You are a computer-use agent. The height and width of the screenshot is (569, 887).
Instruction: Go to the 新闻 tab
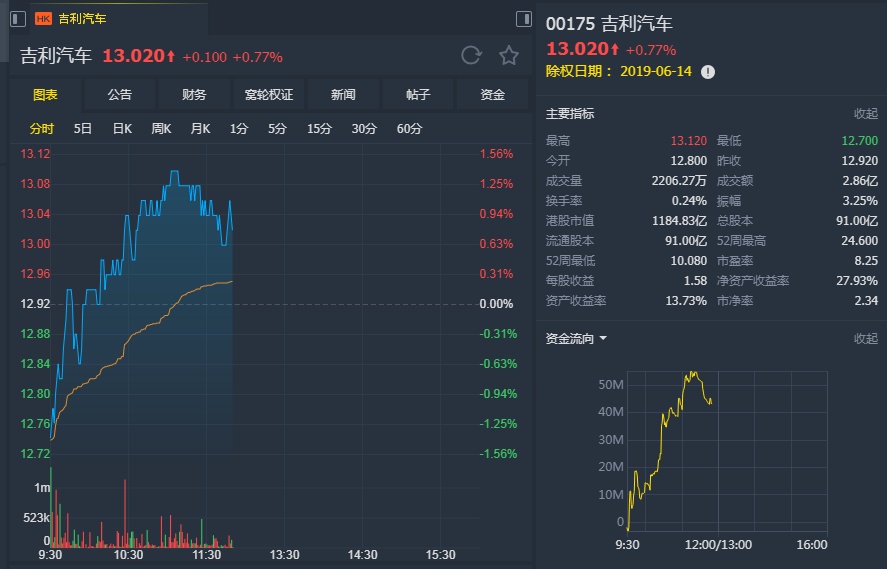[x=343, y=95]
